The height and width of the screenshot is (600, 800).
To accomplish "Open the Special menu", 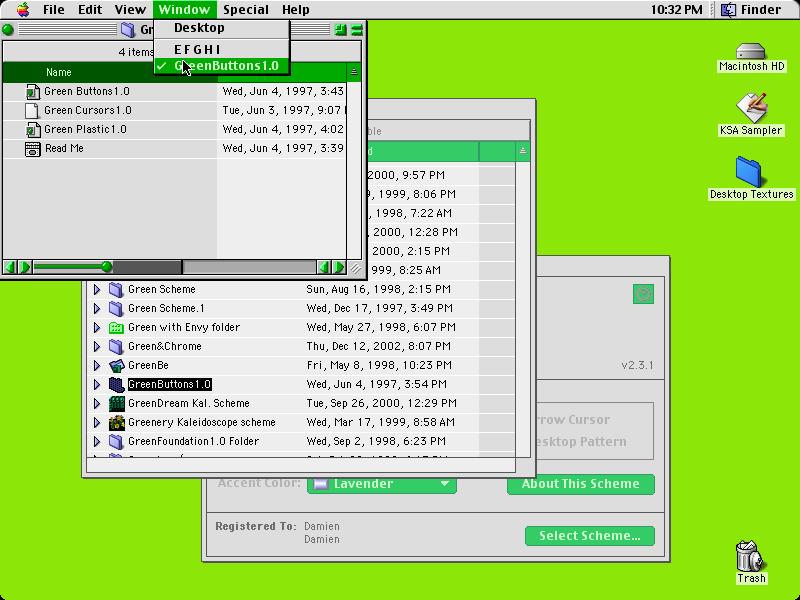I will tap(246, 9).
